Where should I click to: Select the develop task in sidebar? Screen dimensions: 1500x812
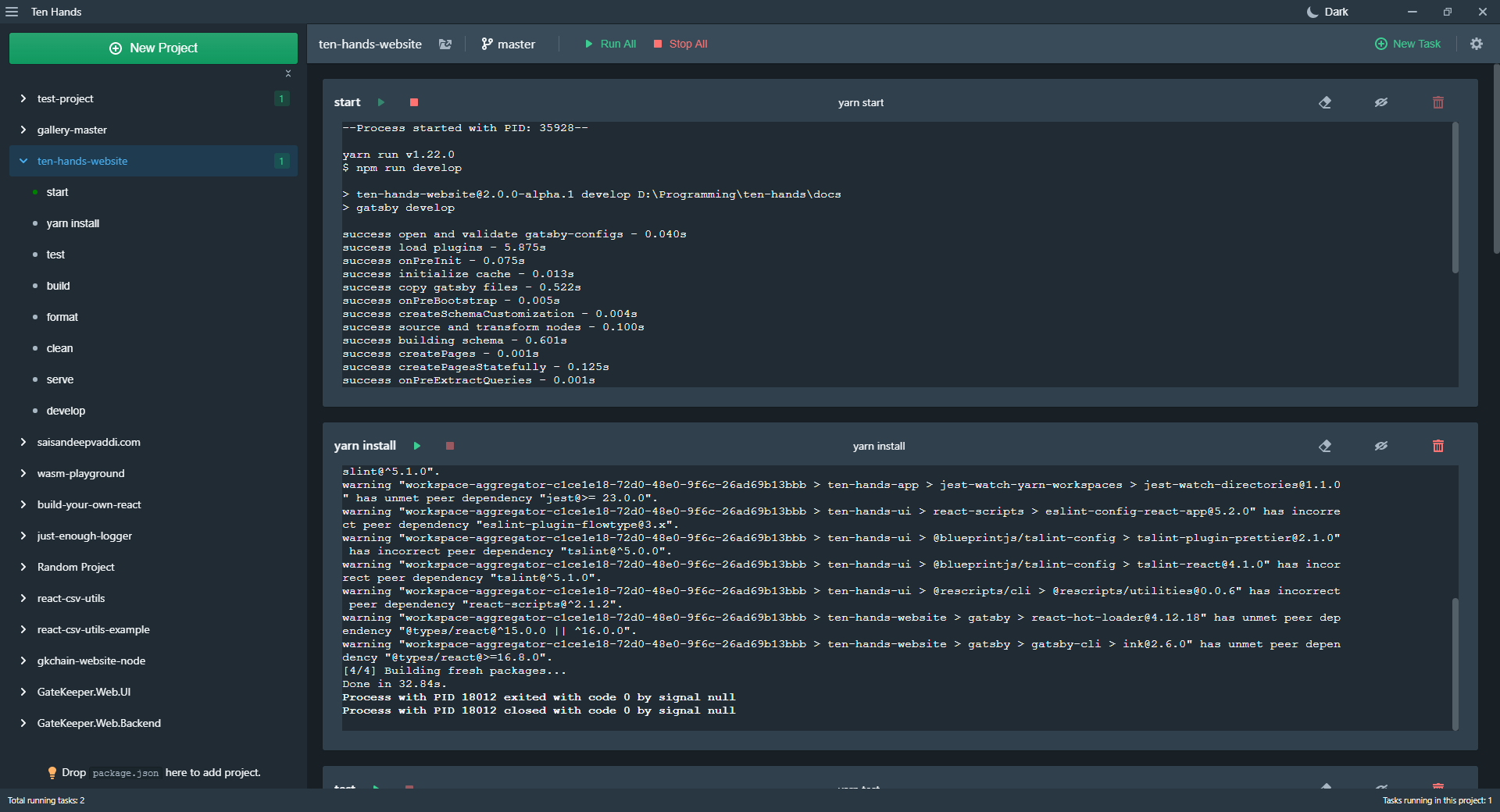pos(66,411)
